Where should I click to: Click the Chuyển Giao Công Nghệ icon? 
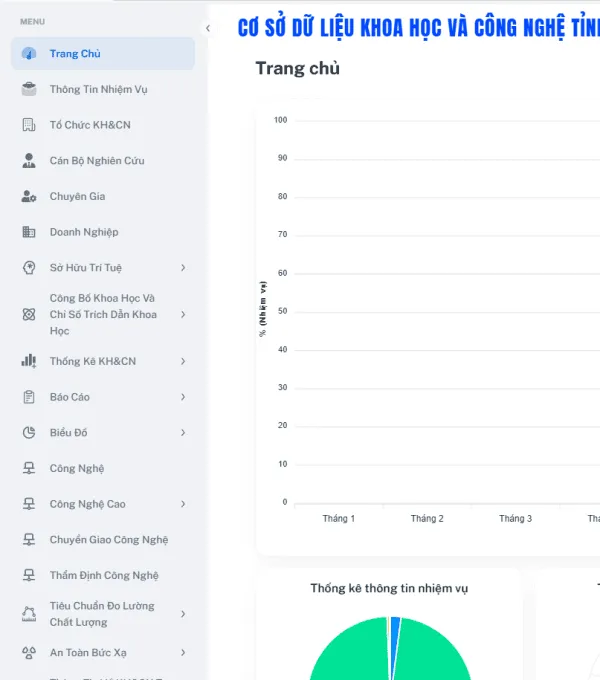tap(29, 539)
